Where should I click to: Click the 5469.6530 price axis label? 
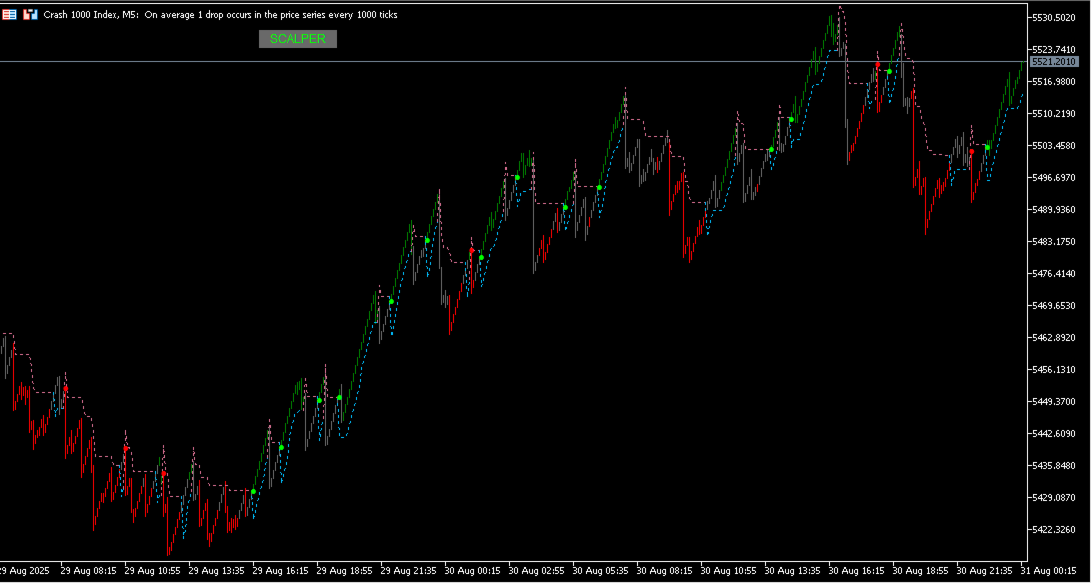pyautogui.click(x=1053, y=305)
